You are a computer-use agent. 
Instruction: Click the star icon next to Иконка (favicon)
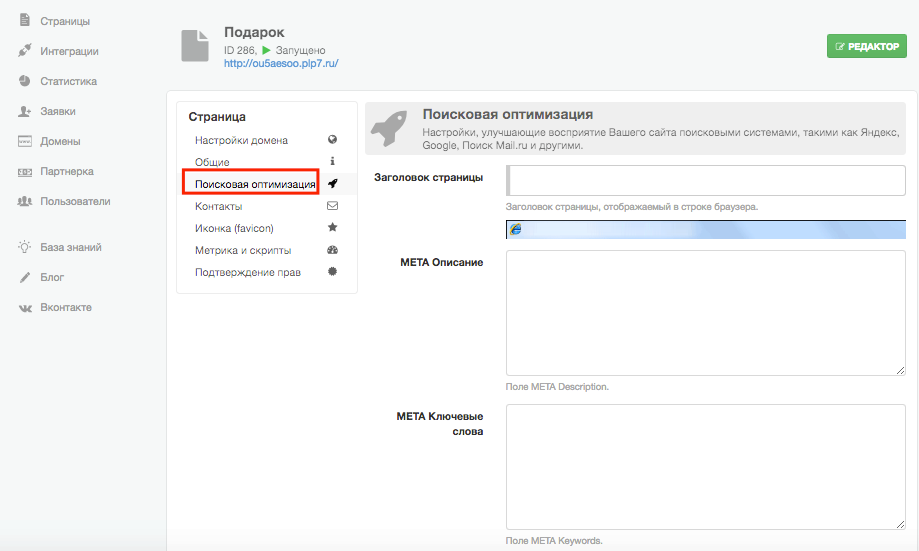pyautogui.click(x=333, y=228)
